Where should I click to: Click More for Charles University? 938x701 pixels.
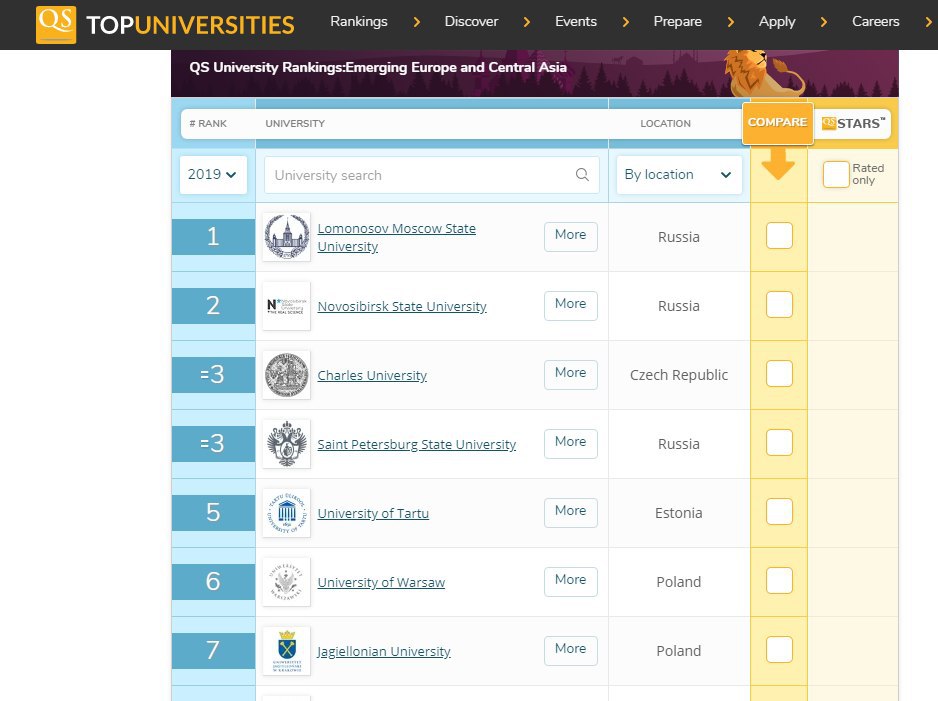571,373
